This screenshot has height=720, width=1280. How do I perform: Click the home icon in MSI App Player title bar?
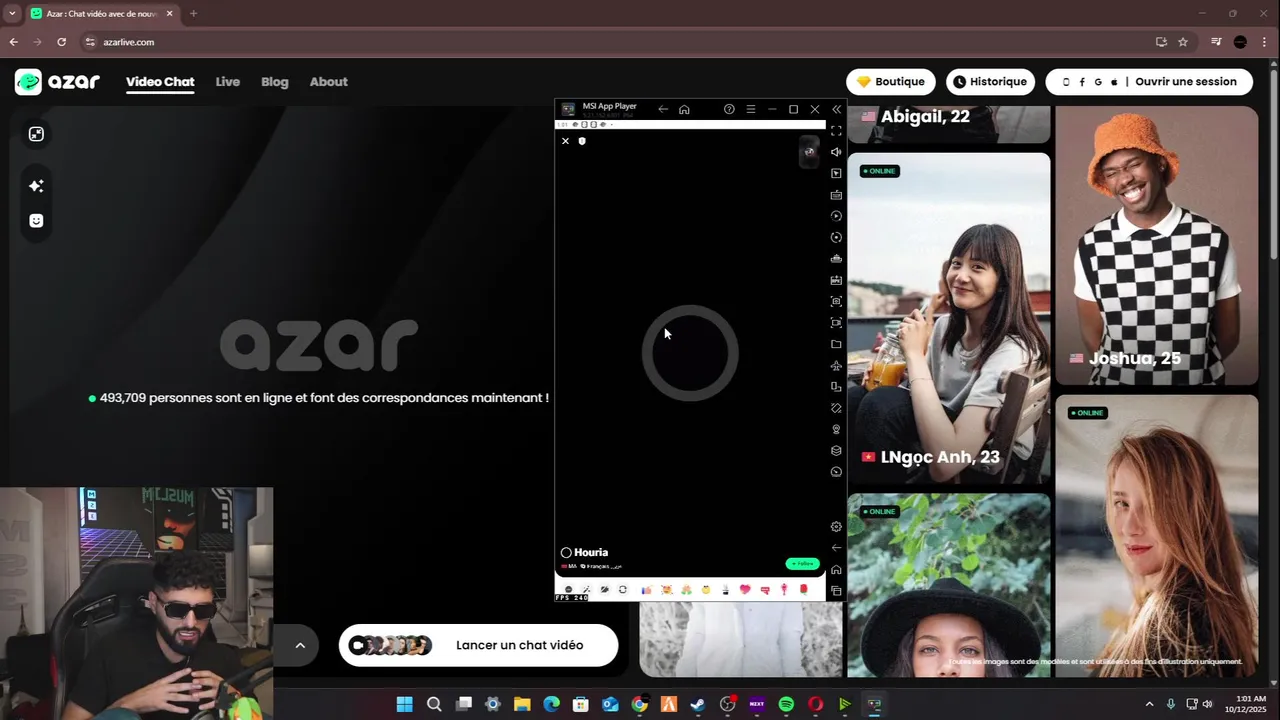coord(684,109)
